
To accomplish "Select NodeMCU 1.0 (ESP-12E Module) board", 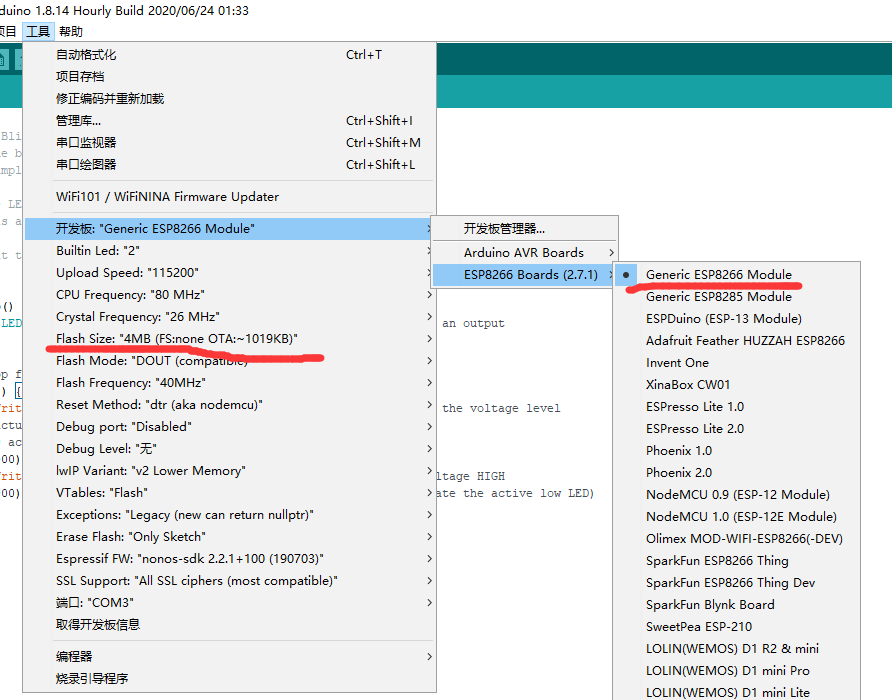I will coord(737,517).
